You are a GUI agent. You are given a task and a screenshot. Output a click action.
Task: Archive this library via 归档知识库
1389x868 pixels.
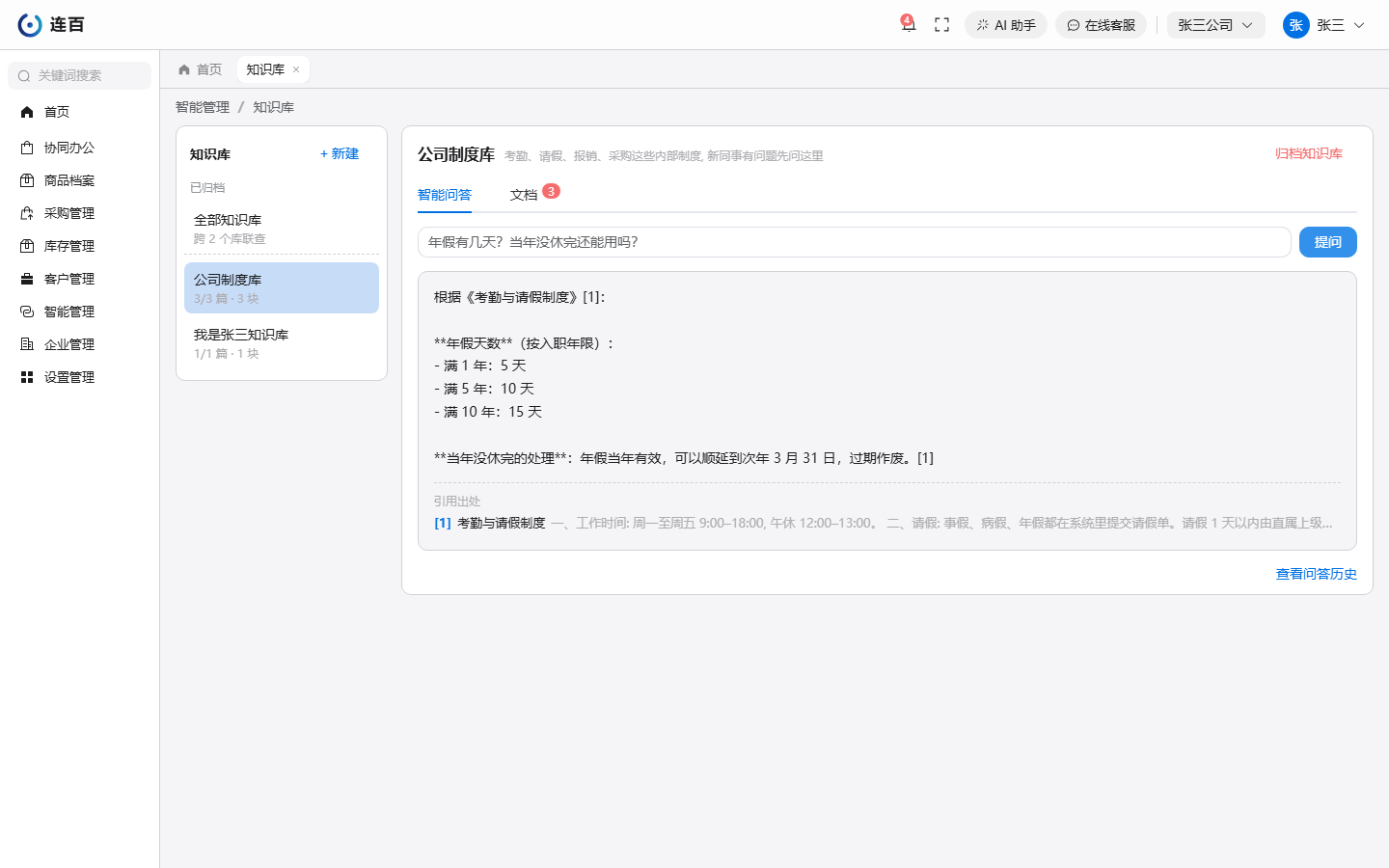(x=1309, y=154)
